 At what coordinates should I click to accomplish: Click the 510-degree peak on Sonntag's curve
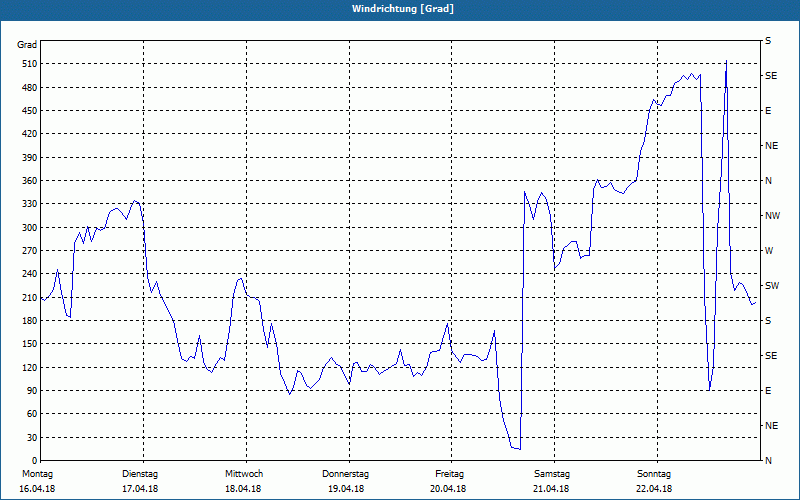click(726, 61)
